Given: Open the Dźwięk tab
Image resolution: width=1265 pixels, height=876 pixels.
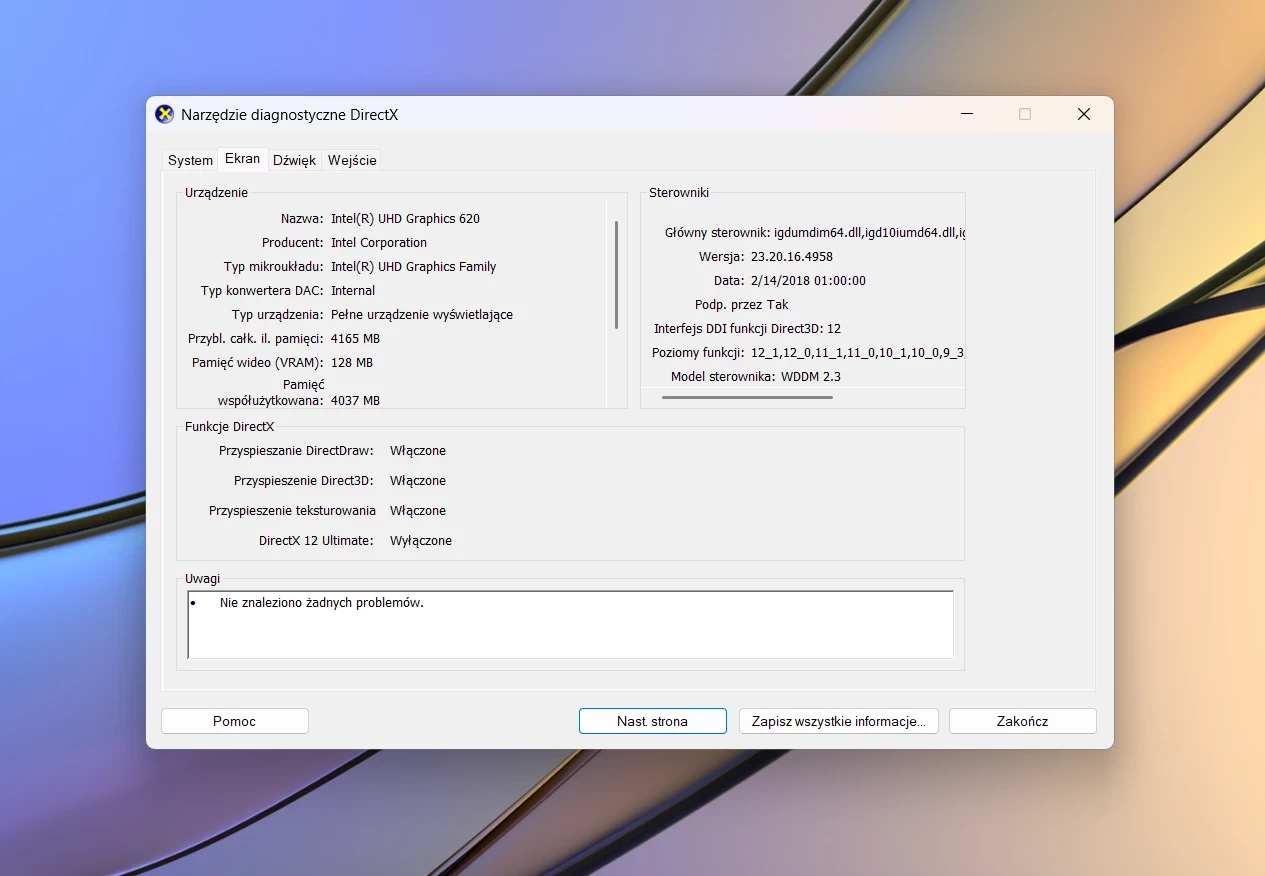Looking at the screenshot, I should (x=294, y=160).
